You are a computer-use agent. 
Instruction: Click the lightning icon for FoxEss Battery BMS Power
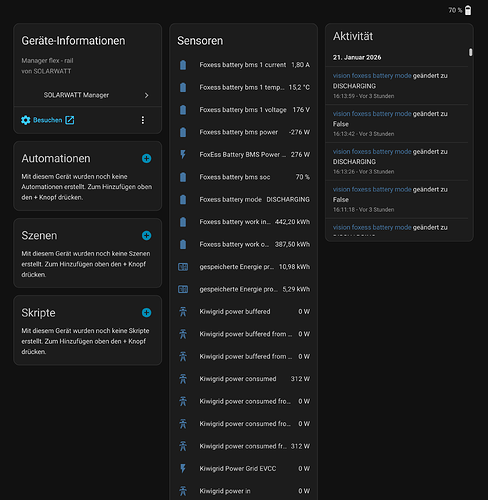[x=183, y=155]
